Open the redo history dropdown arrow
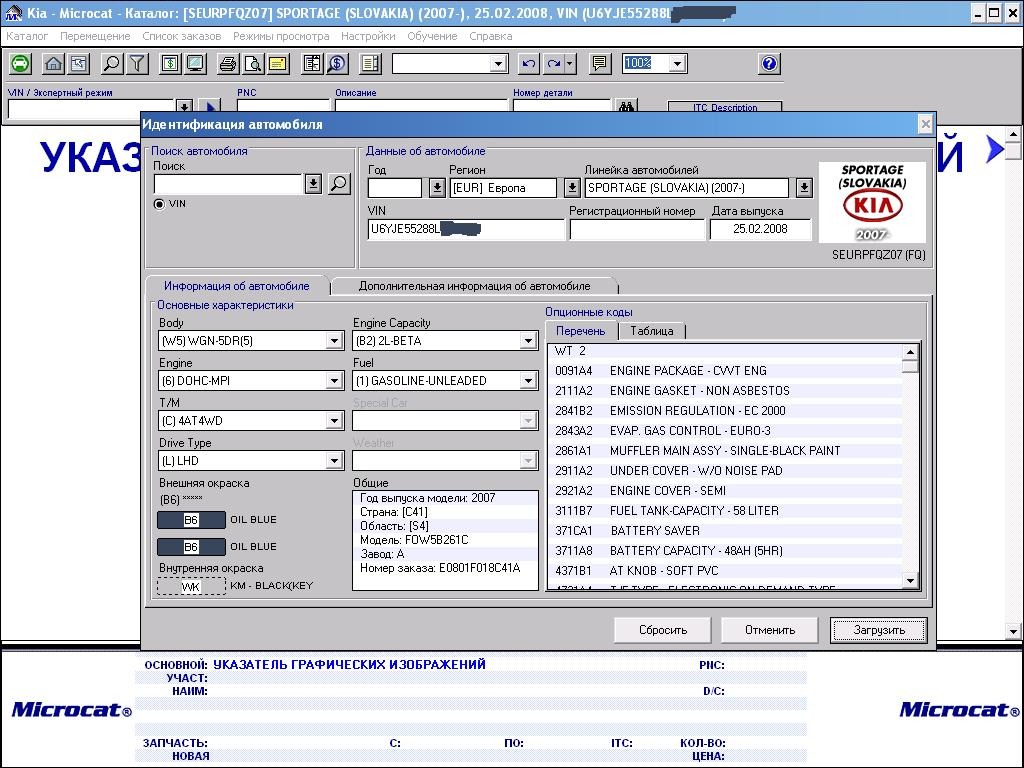 (x=569, y=63)
